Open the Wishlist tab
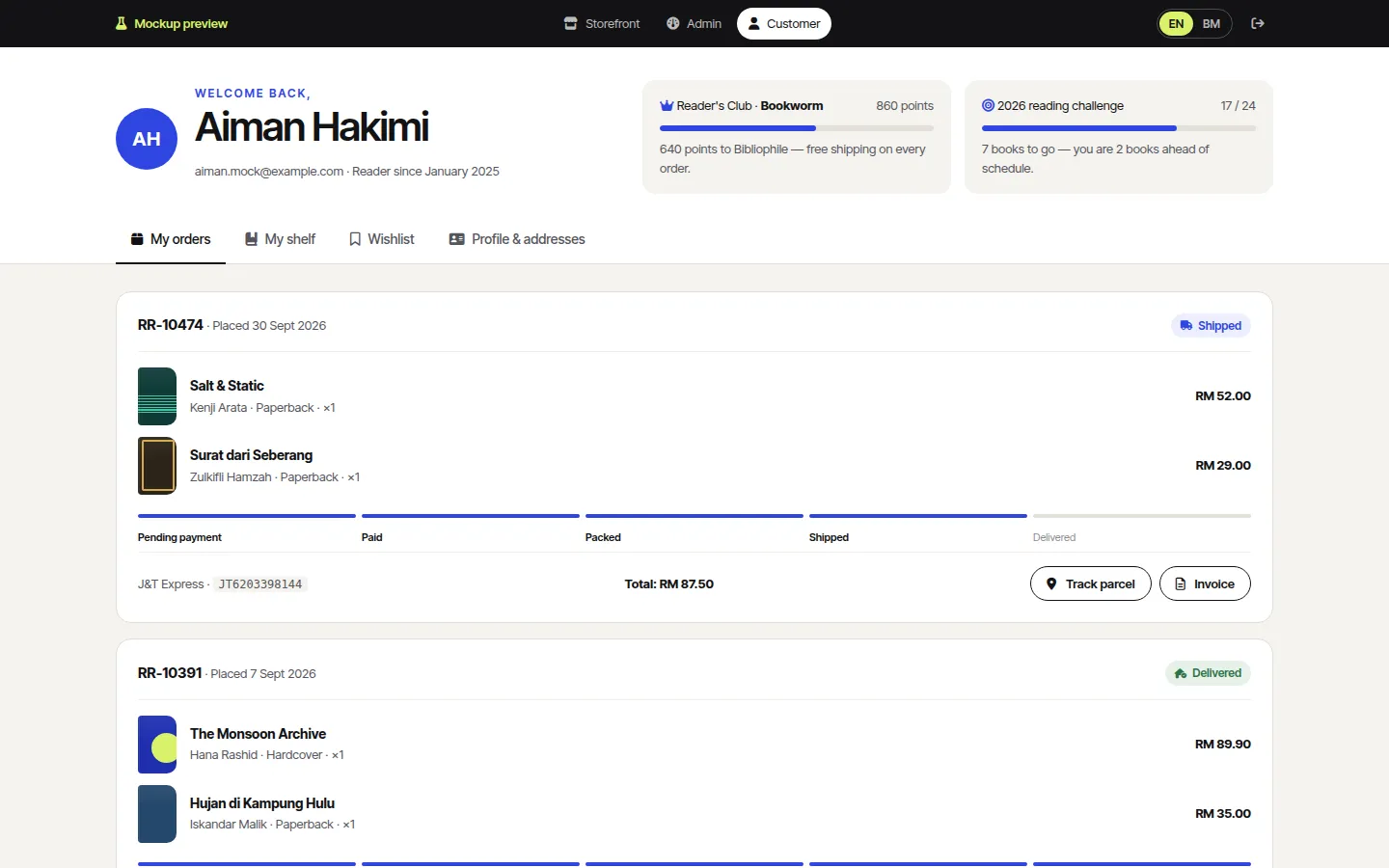This screenshot has height=868, width=1389. 381,239
